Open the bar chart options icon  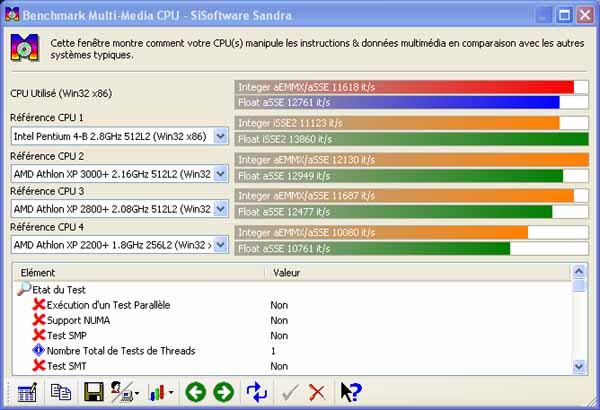tap(161, 392)
